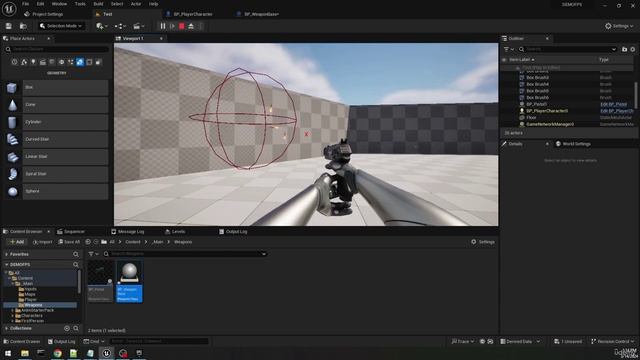
Task: Select the Box geometry brush
Action: [x=57, y=88]
